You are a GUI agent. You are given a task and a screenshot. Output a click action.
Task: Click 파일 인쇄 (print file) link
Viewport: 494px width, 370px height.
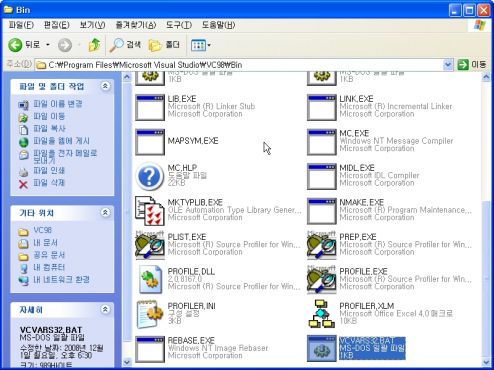[49, 171]
